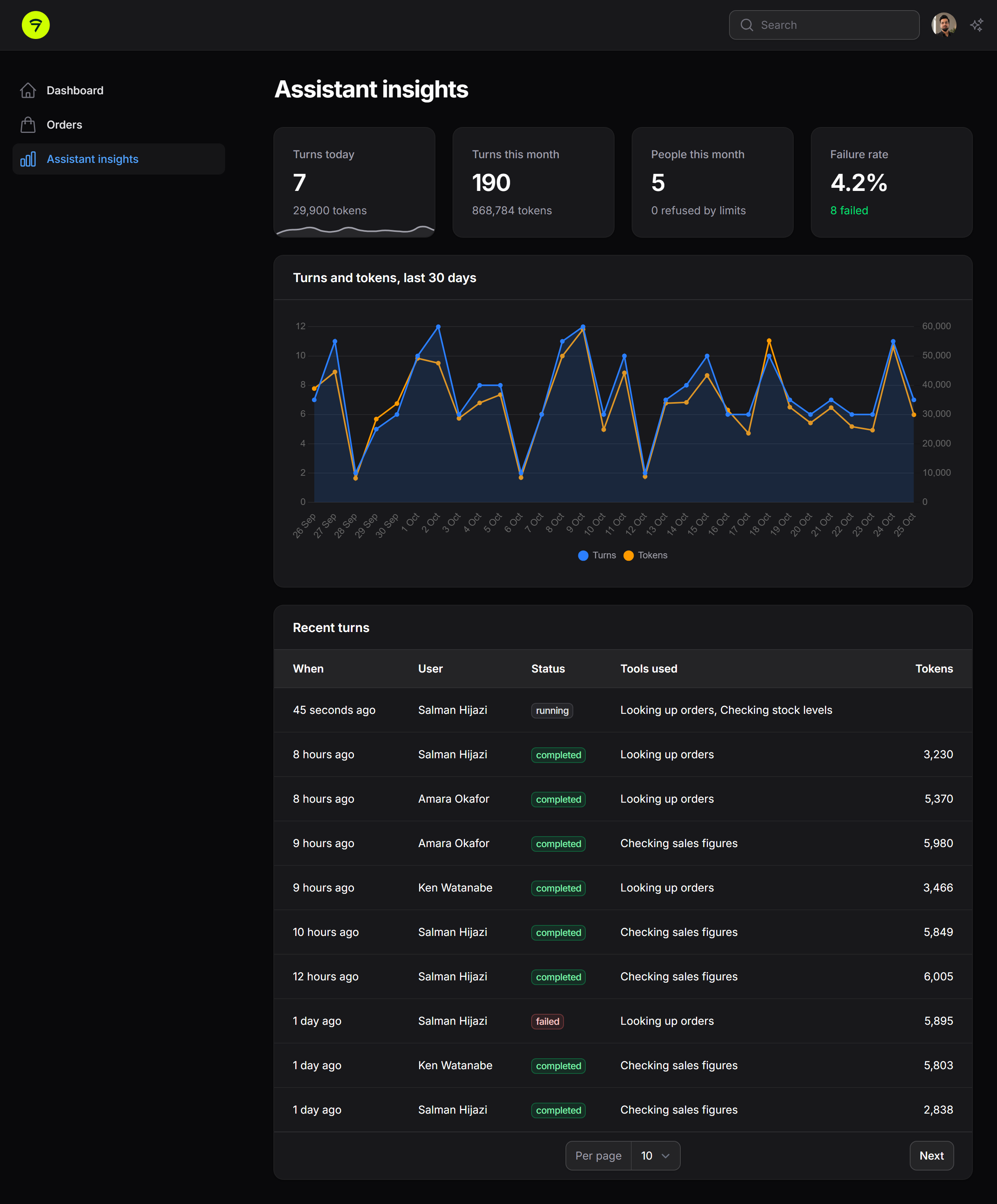
Task: Click the Turns this month card
Action: click(534, 182)
